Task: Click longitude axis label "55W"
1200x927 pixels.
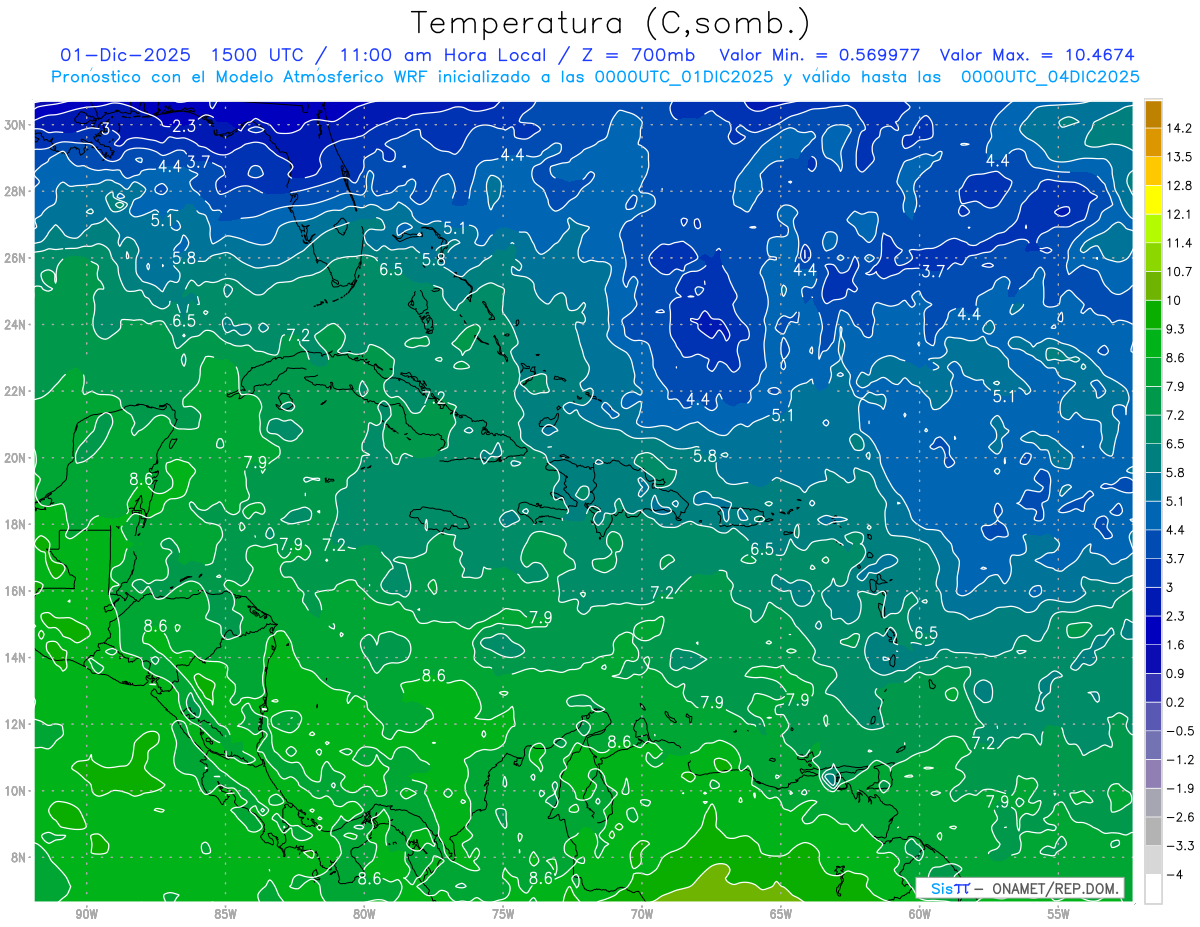Action: pos(1059,914)
